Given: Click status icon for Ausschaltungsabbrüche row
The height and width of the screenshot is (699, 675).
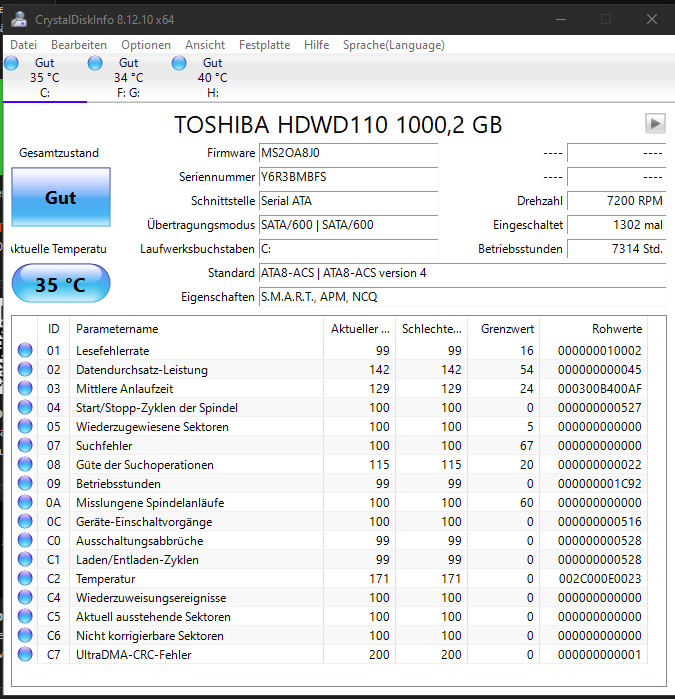Looking at the screenshot, I should pyautogui.click(x=25, y=540).
